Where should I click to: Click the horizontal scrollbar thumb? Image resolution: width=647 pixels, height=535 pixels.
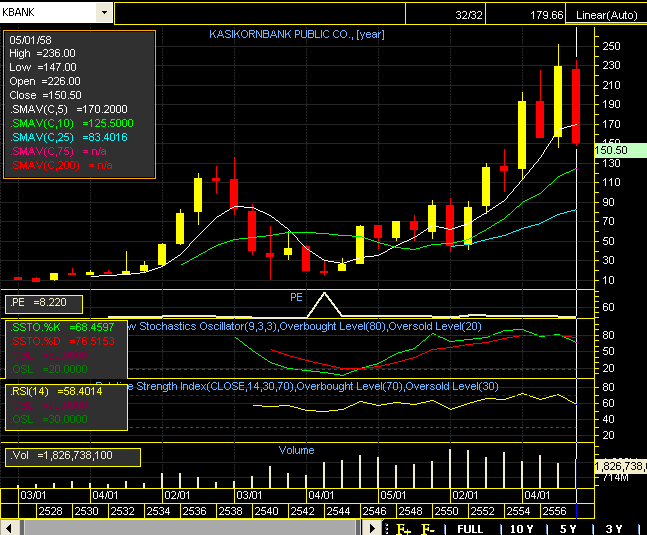point(190,528)
